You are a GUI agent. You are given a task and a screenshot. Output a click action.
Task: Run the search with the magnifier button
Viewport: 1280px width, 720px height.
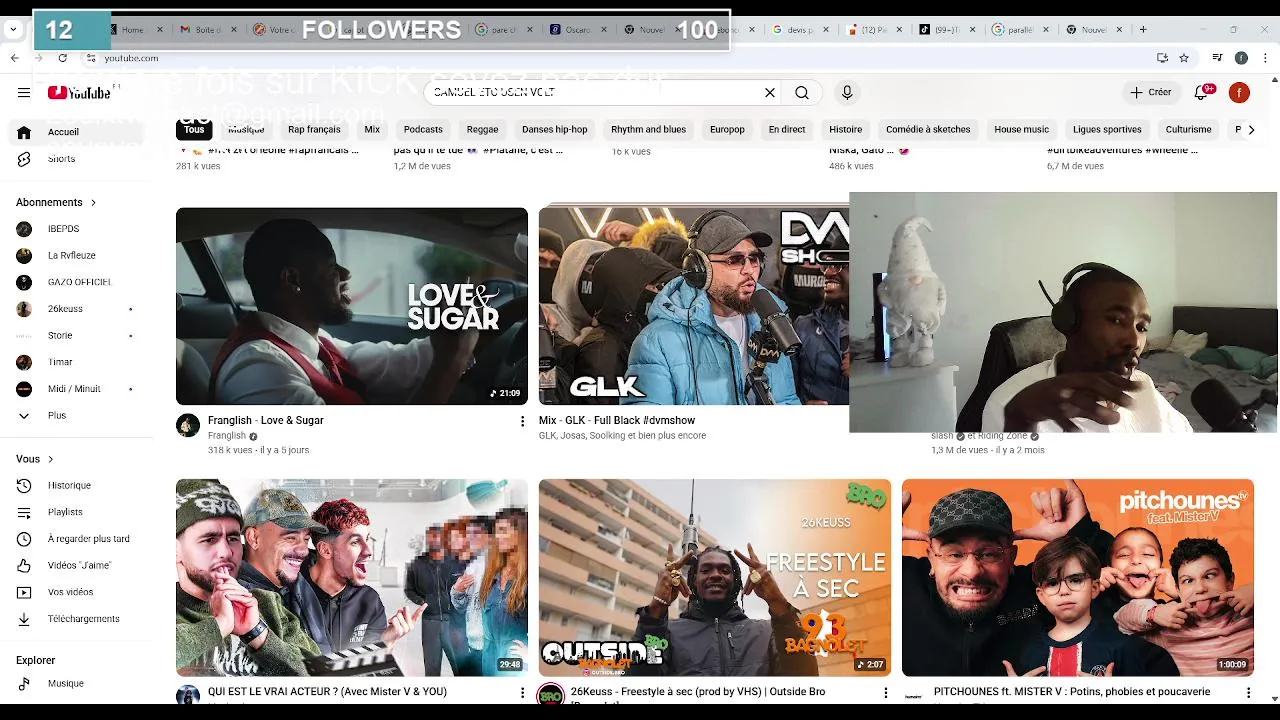click(802, 92)
